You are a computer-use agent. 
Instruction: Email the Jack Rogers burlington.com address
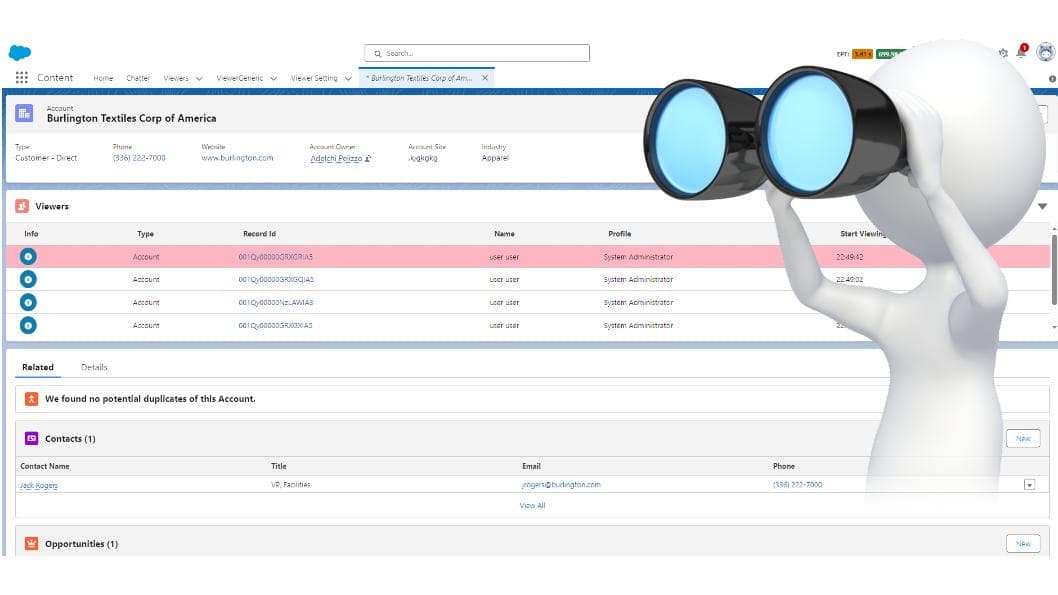coord(561,484)
